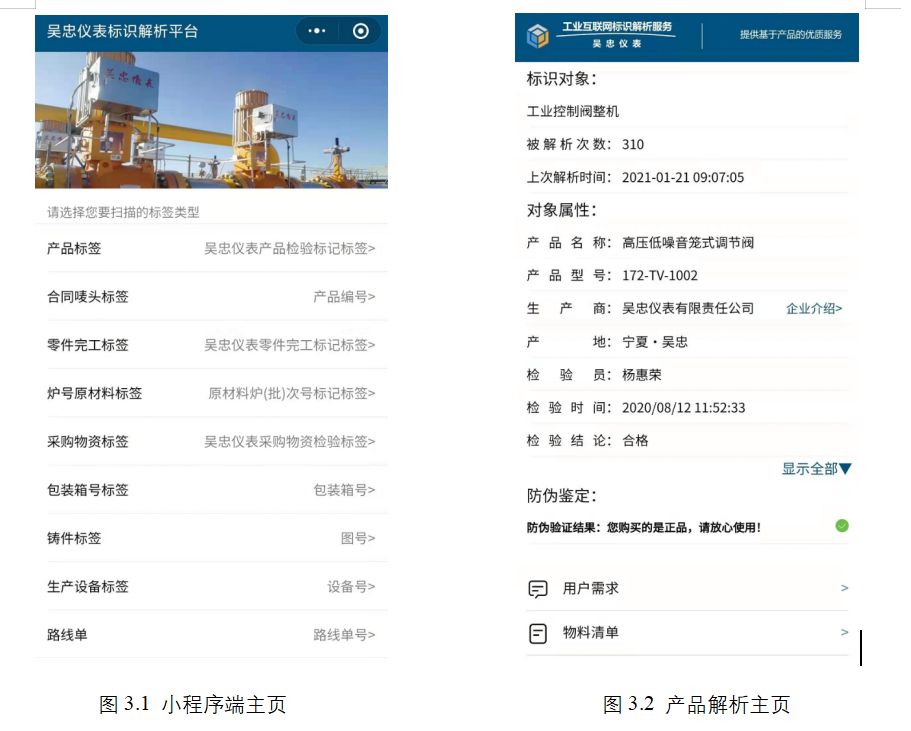This screenshot has height=731, width=911.
Task: Click the model number 172-TV-1002
Action: 659,275
